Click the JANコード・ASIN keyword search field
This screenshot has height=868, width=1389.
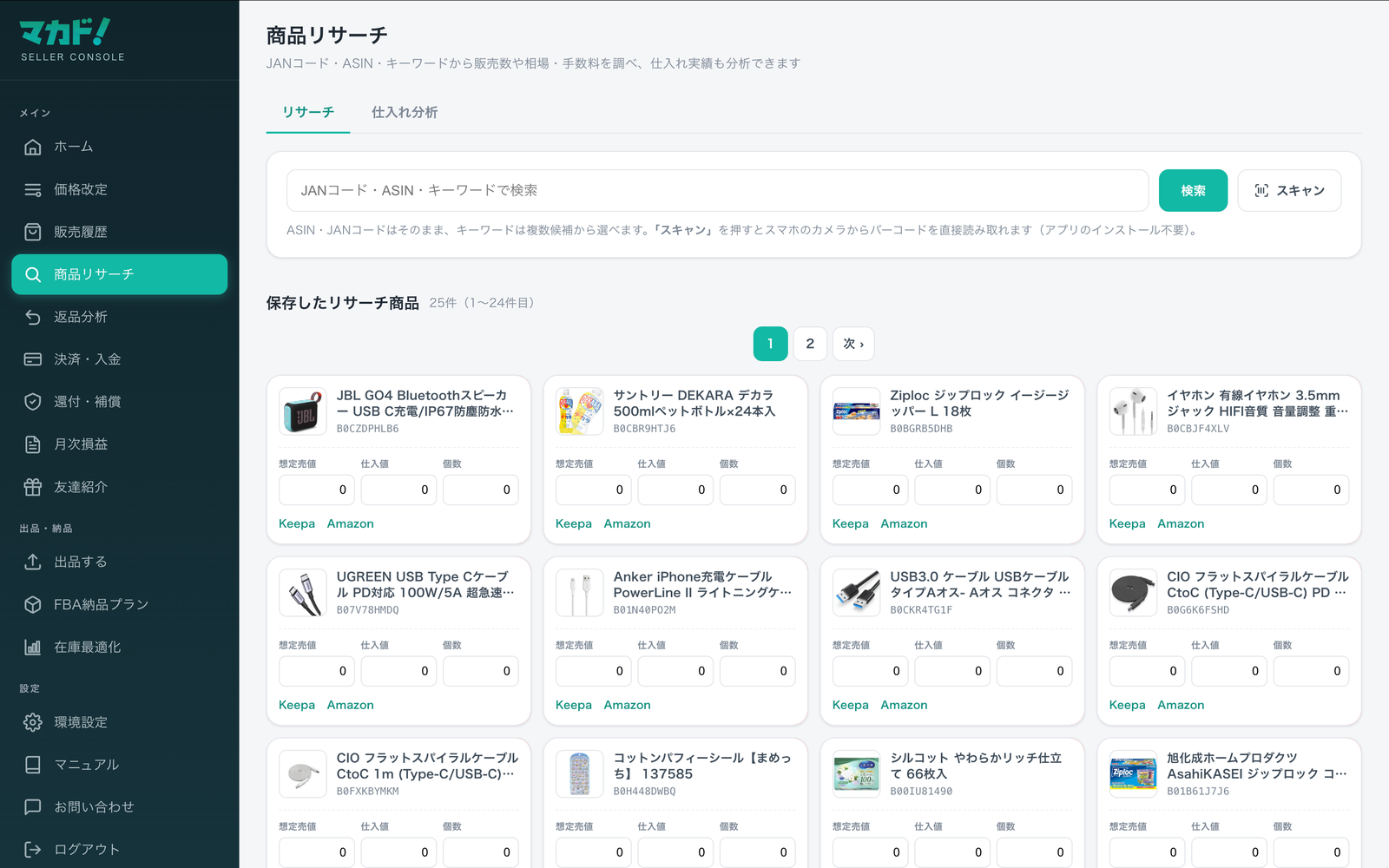click(x=717, y=190)
